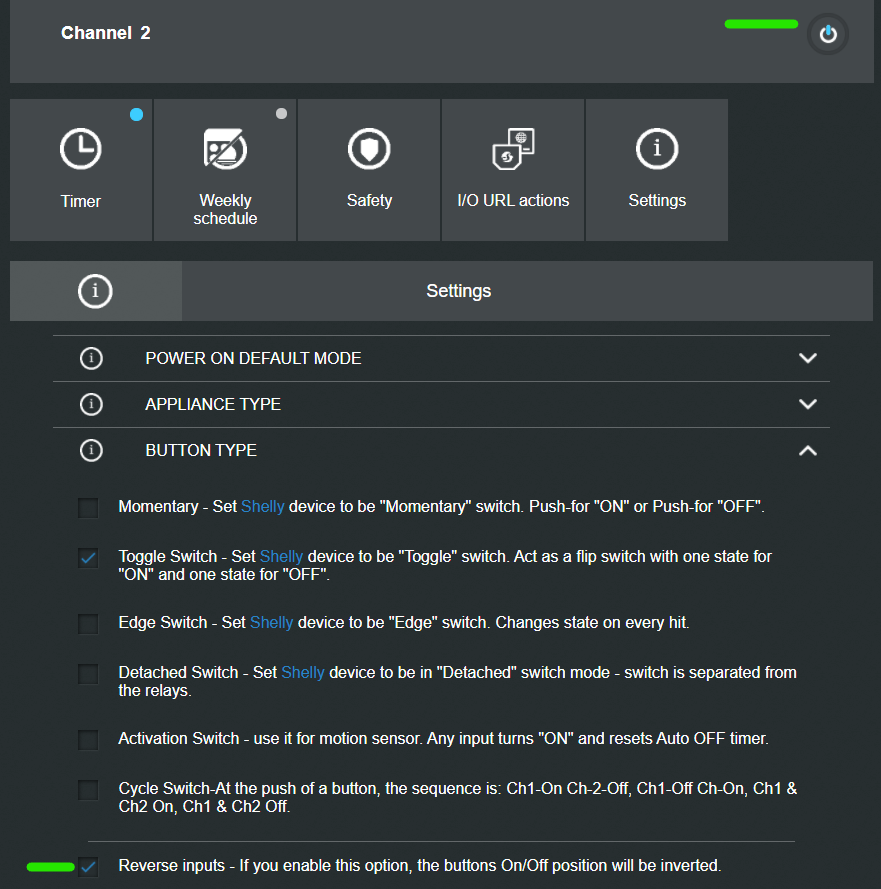The height and width of the screenshot is (889, 881).
Task: Select the Detached Switch checkbox
Action: click(x=89, y=674)
